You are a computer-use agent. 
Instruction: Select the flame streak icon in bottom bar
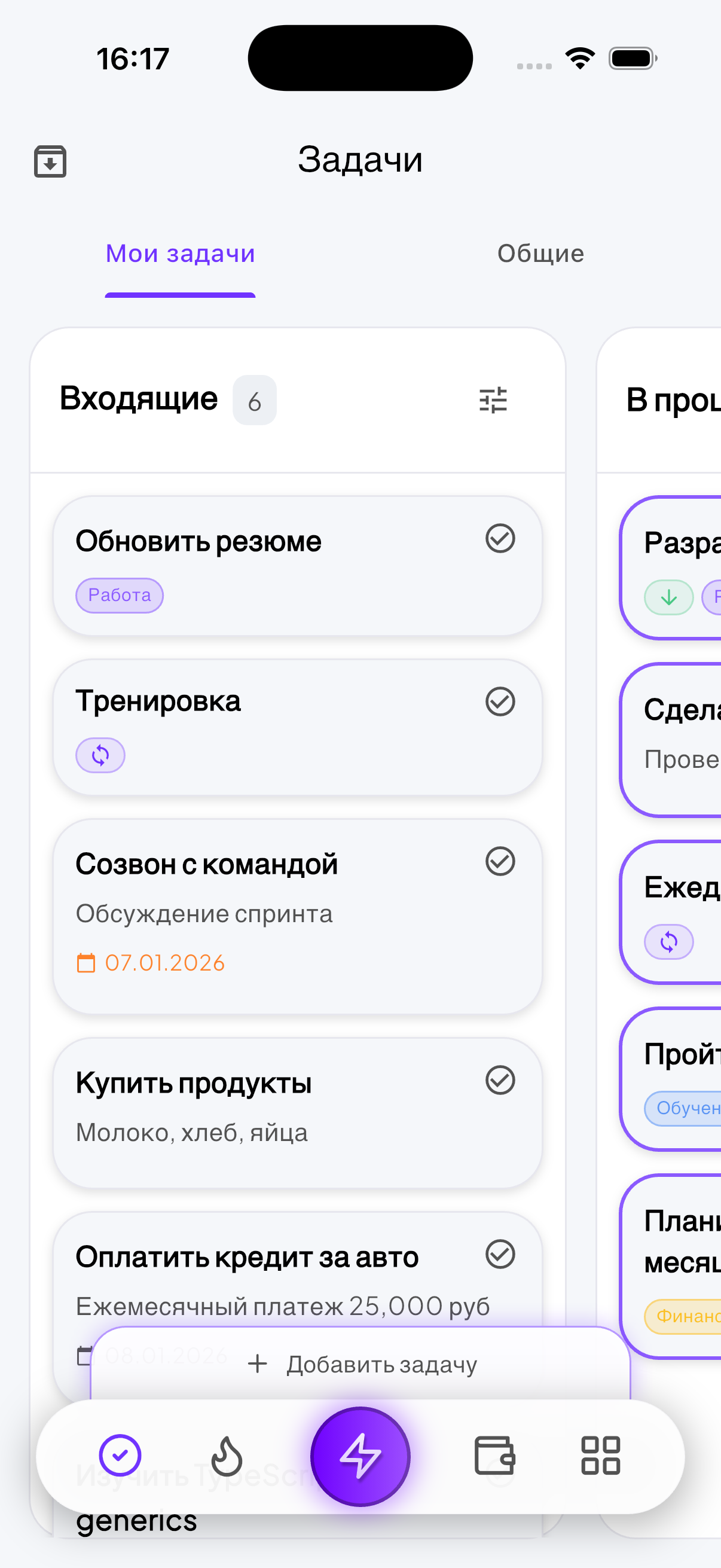(227, 1457)
